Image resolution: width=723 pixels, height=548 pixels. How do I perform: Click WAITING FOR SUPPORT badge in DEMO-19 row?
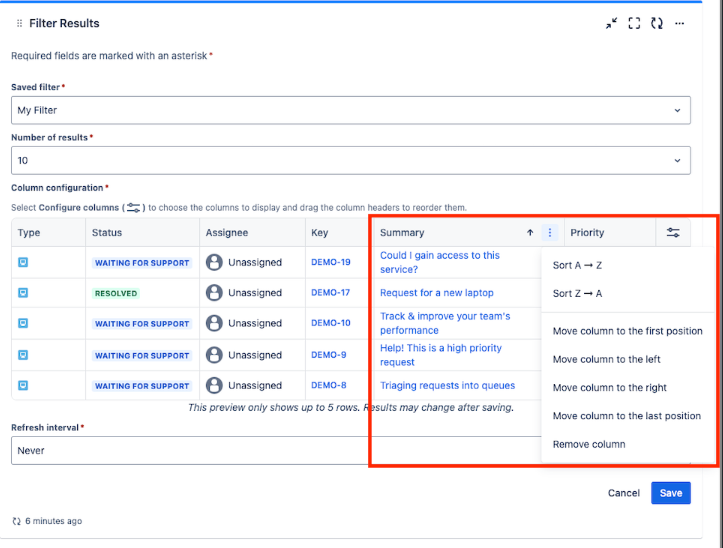142,262
